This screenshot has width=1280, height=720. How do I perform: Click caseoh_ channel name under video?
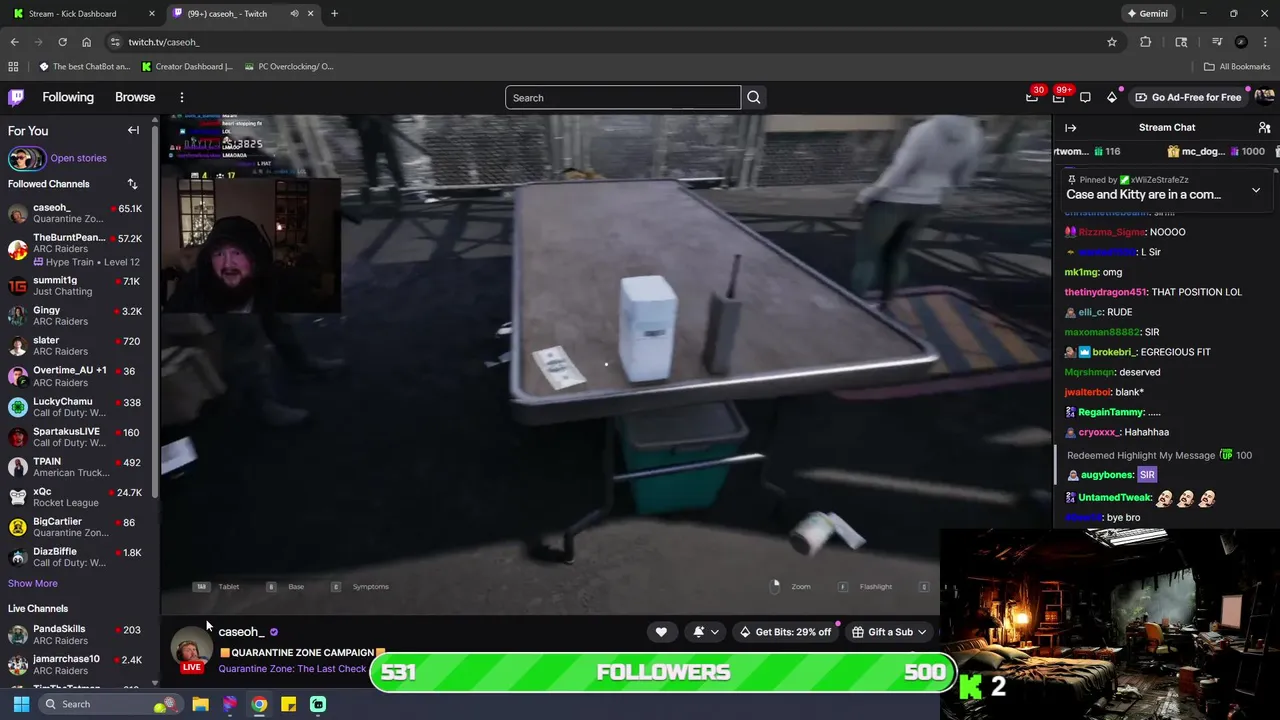point(241,632)
